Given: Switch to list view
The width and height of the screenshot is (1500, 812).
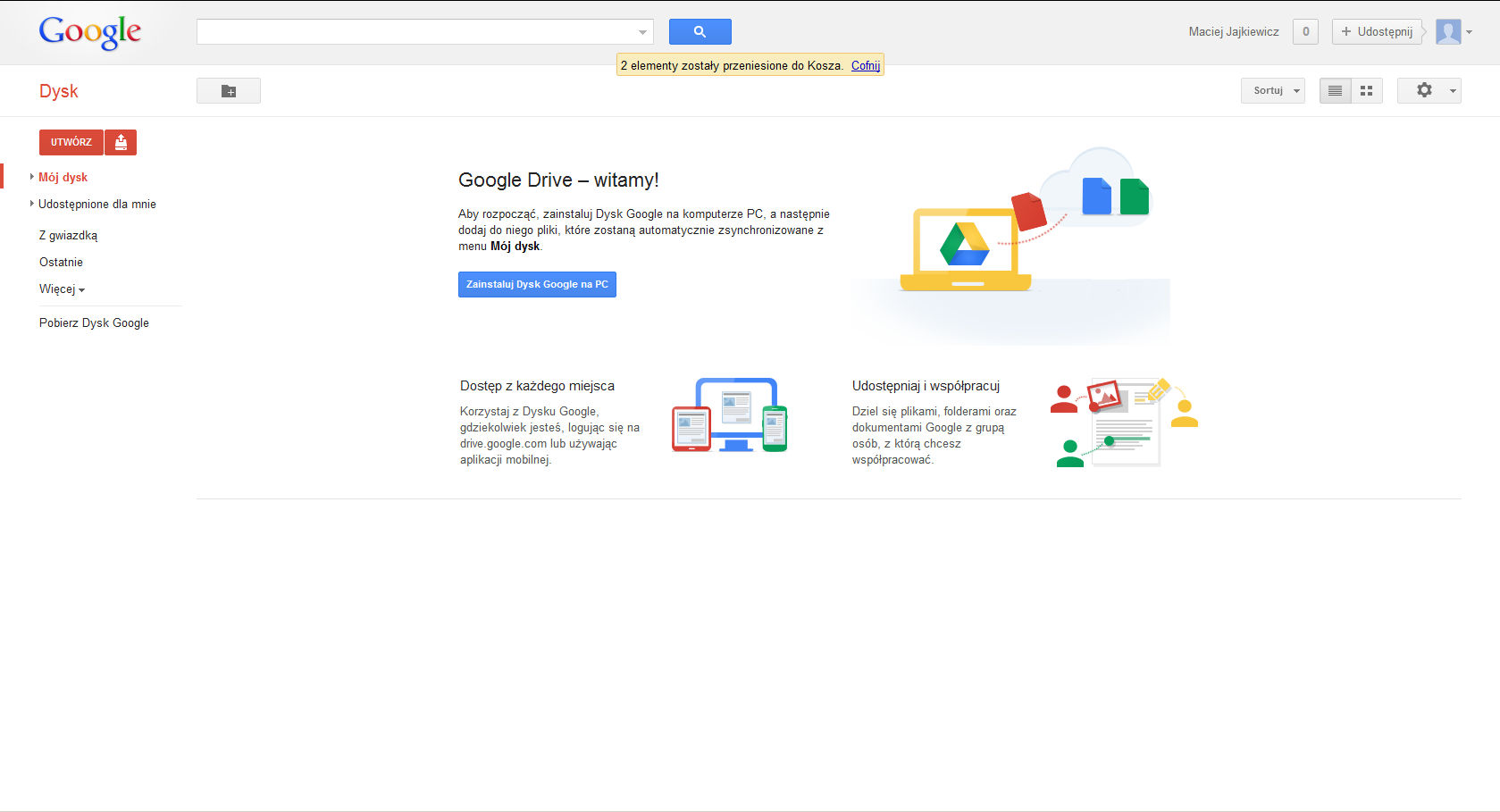Looking at the screenshot, I should (x=1336, y=90).
